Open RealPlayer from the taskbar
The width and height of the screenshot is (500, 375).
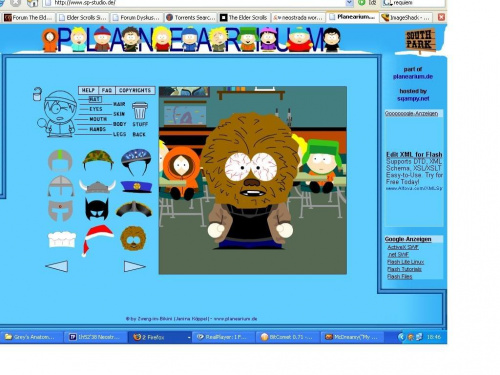(x=224, y=337)
